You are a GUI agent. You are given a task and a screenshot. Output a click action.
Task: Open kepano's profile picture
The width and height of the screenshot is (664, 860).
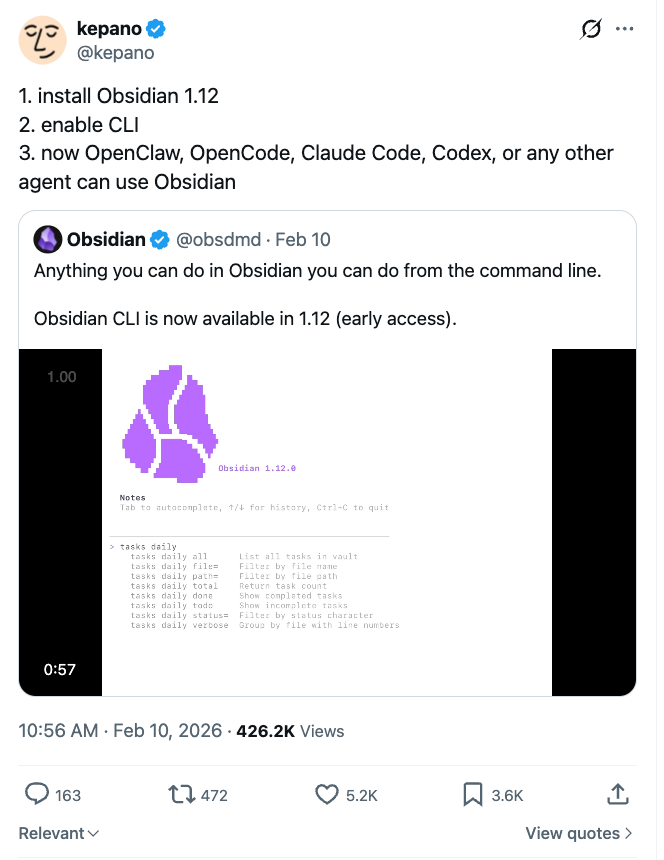pos(42,40)
